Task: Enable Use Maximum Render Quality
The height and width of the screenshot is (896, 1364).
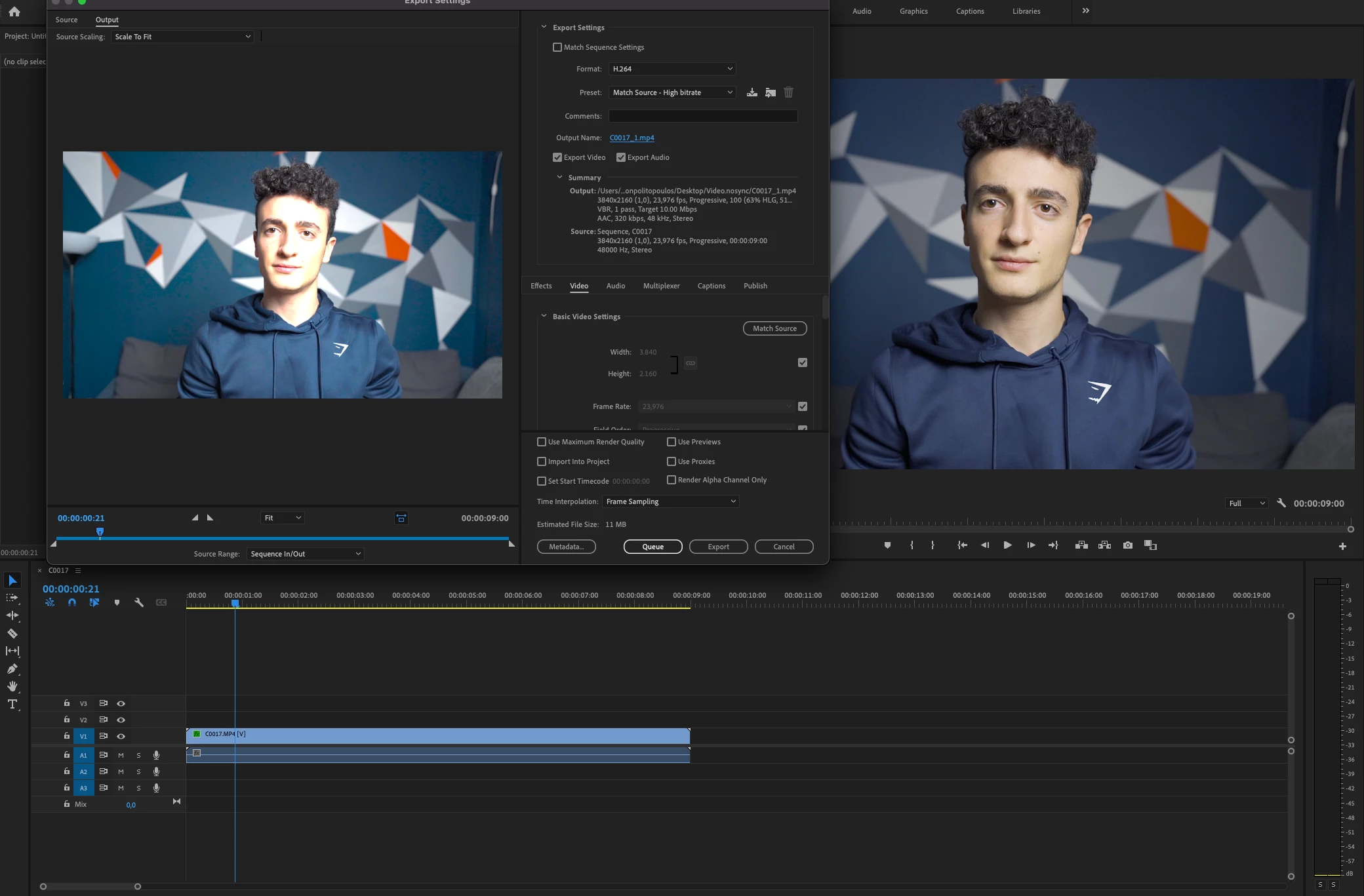Action: [542, 442]
